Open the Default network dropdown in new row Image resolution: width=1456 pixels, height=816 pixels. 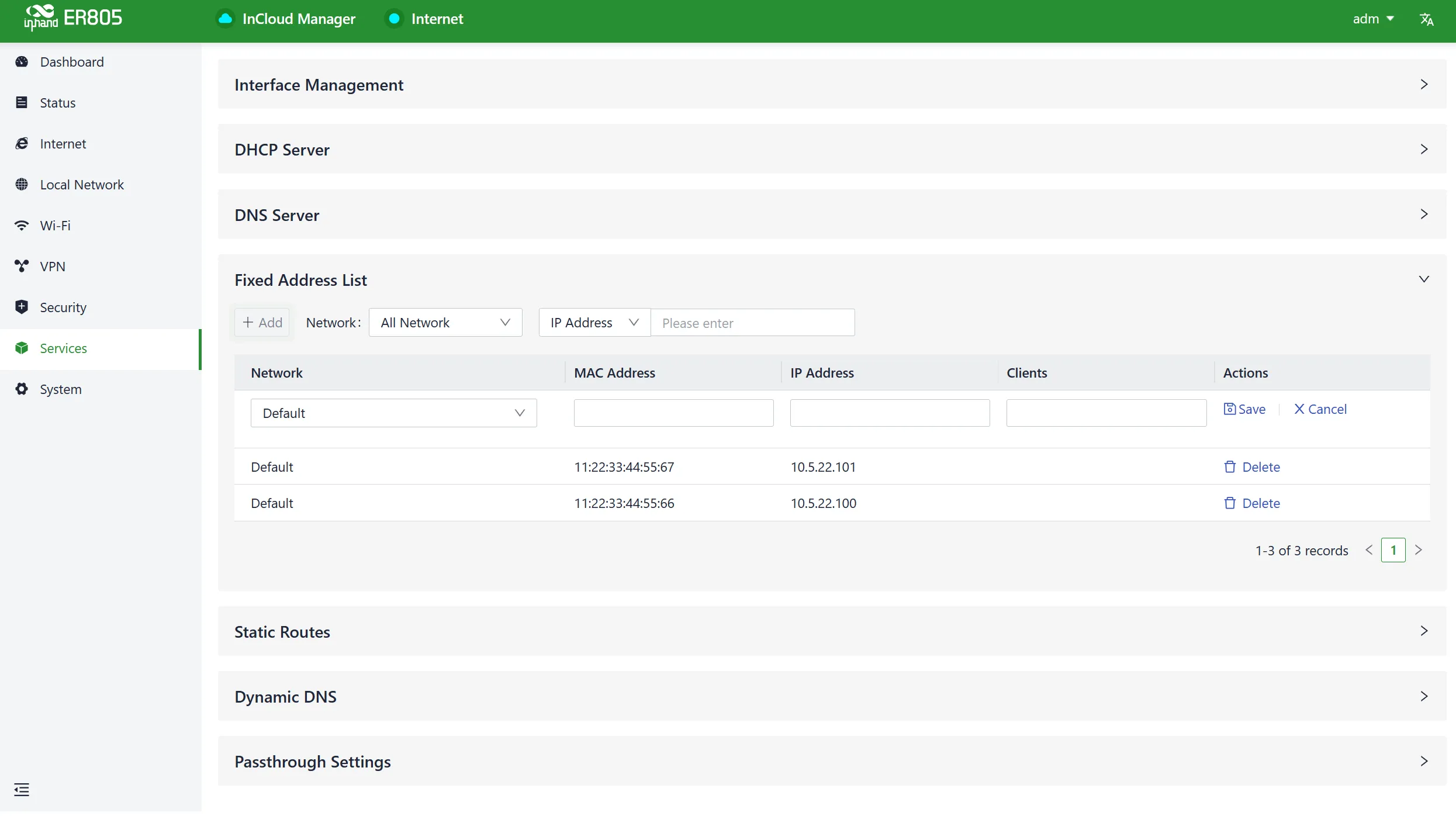[394, 413]
